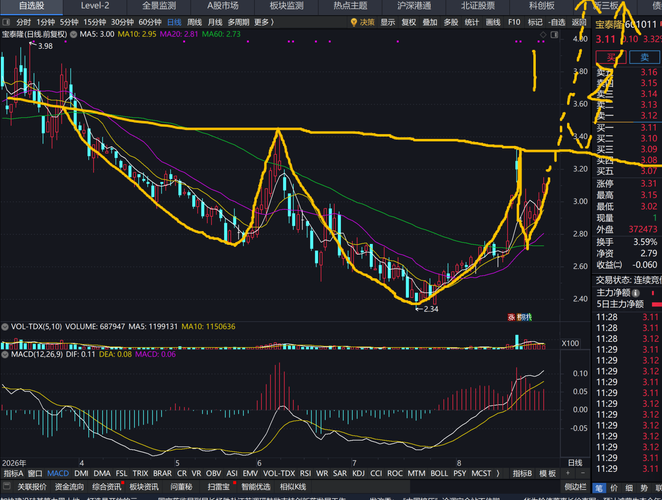This screenshot has width=662, height=500.
Task: Click 显示 in chart toolbar
Action: coord(388,22)
